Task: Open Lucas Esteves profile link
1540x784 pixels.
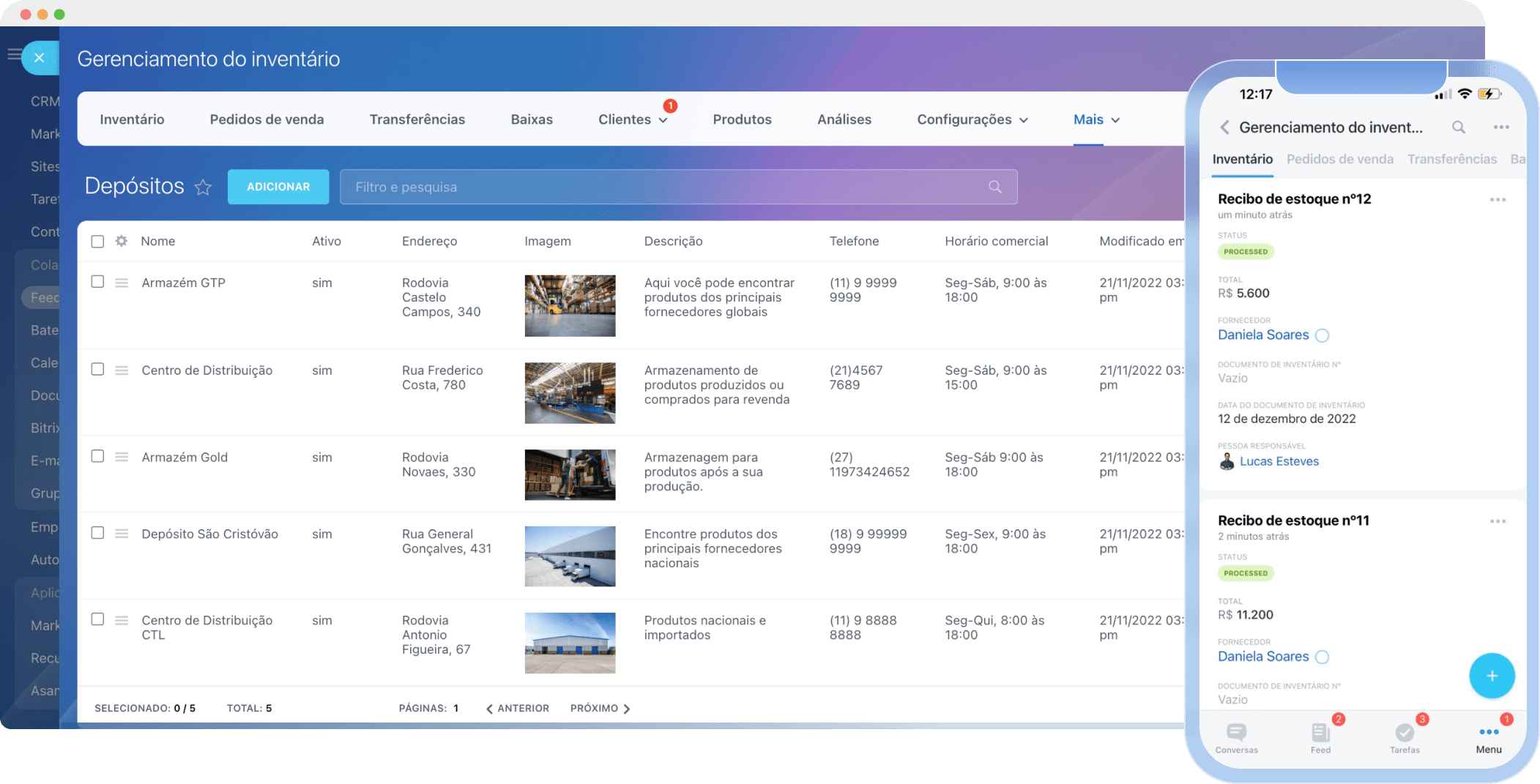Action: click(1279, 461)
